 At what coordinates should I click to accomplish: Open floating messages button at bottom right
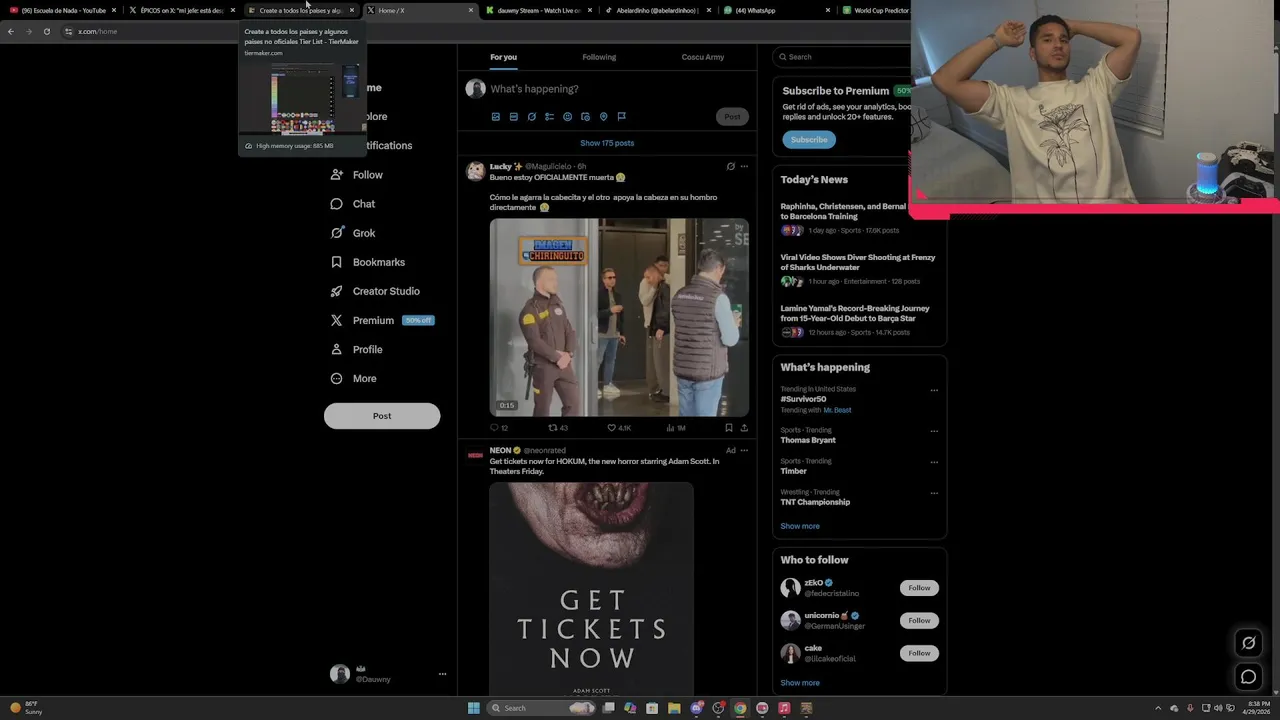coord(1248,677)
